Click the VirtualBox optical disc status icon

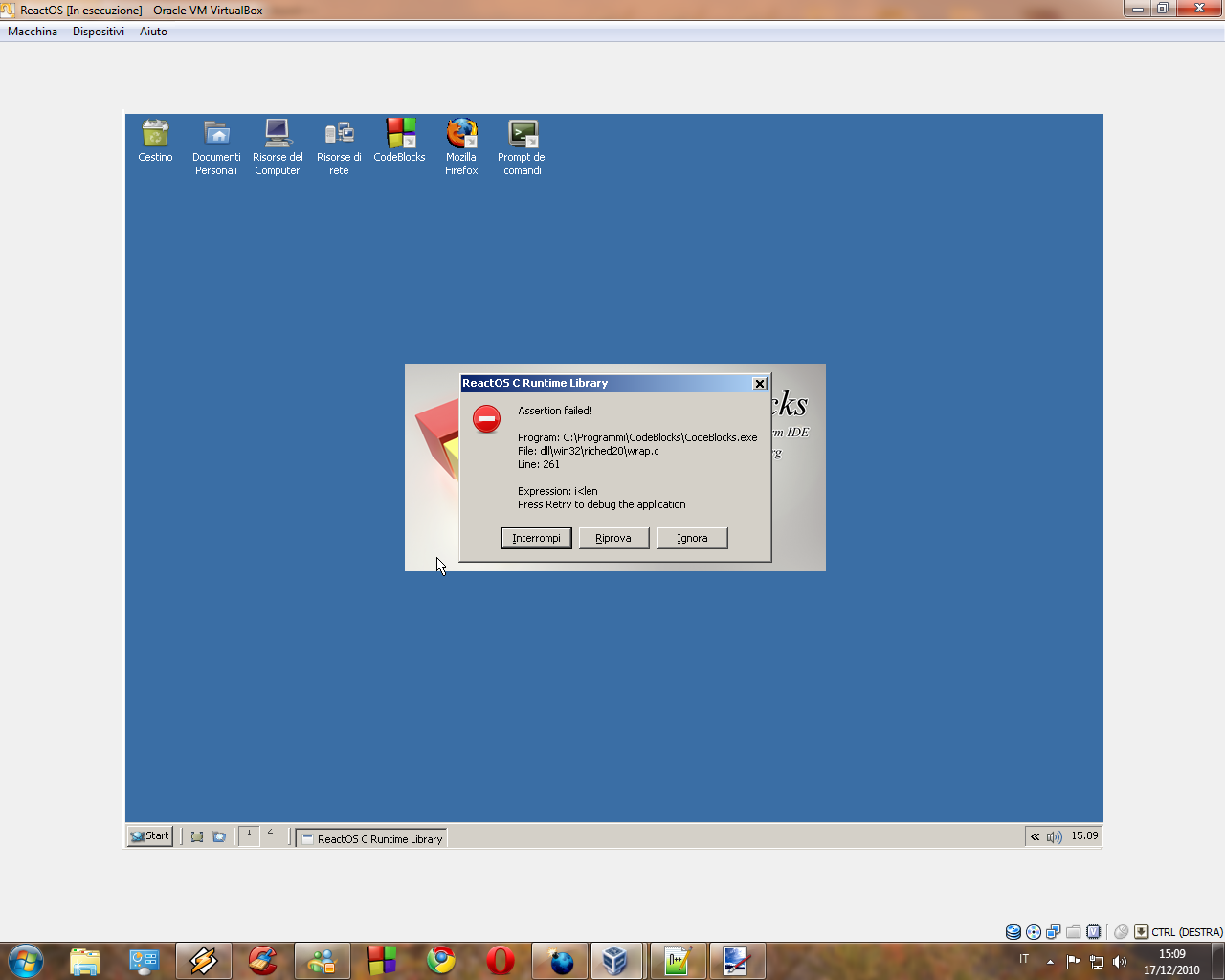pyautogui.click(x=1033, y=932)
